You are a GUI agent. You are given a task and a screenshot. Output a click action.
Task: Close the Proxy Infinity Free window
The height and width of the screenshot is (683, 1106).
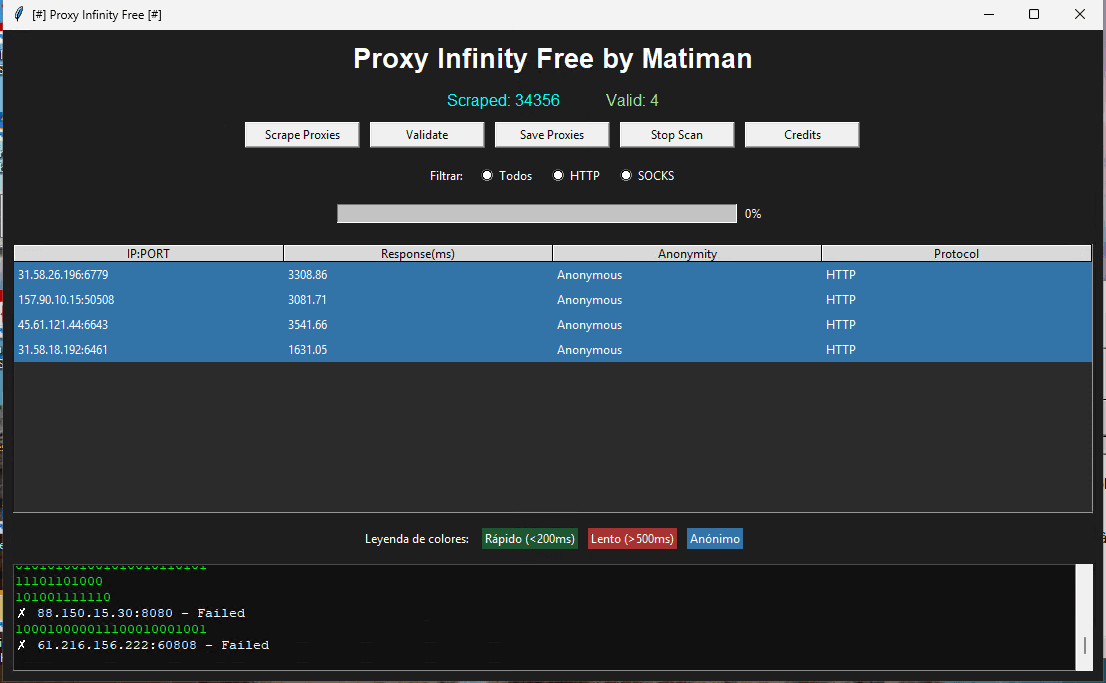[x=1080, y=14]
